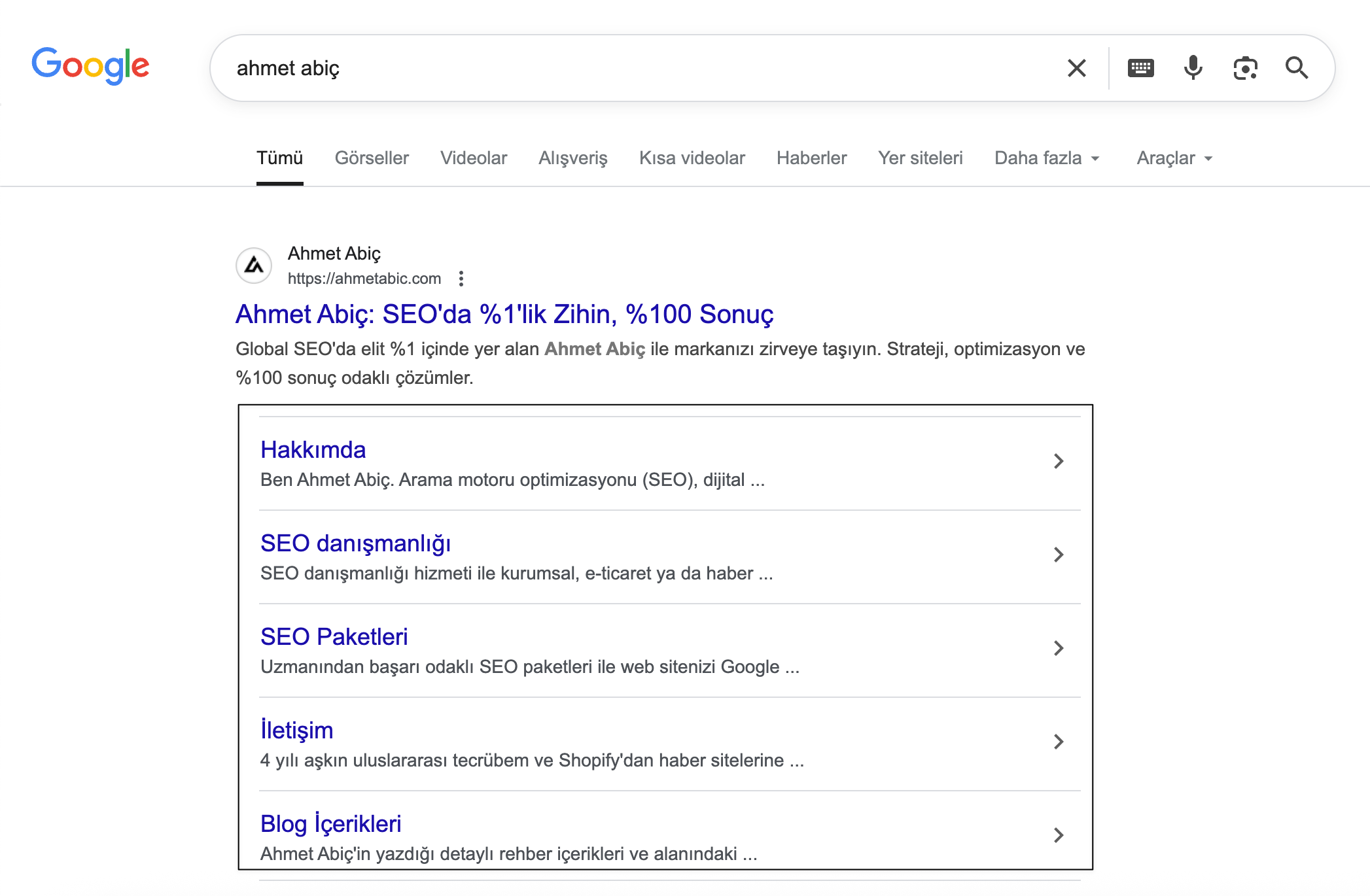
Task: Clear the search box with the X icon
Action: [1076, 68]
